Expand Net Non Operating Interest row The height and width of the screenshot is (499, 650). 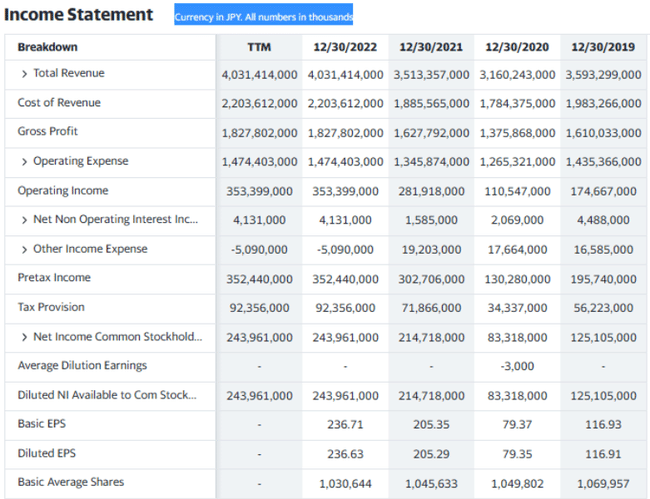(x=25, y=220)
